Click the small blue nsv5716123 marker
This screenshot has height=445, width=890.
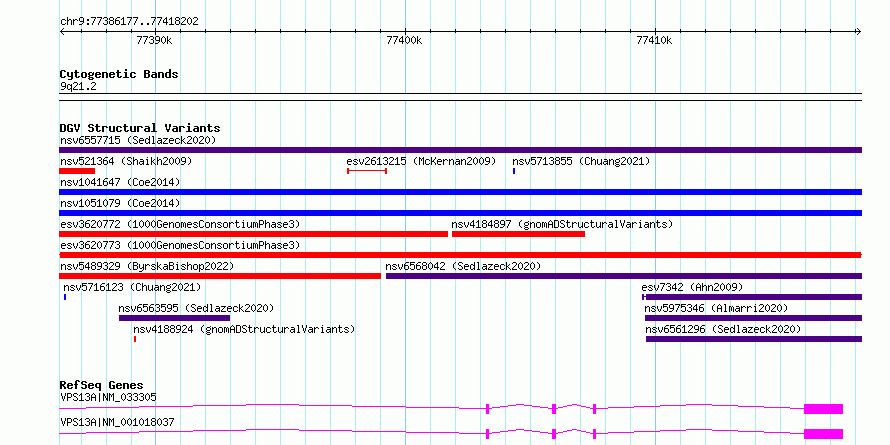click(65, 297)
